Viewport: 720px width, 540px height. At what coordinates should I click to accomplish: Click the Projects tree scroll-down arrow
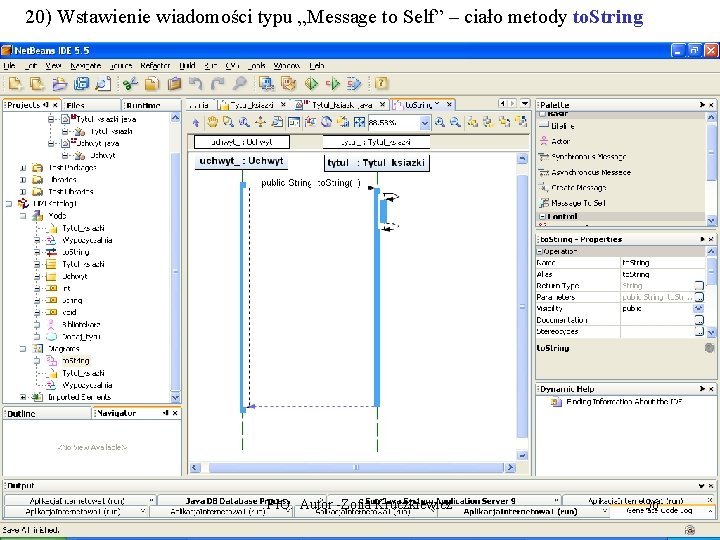tap(175, 397)
